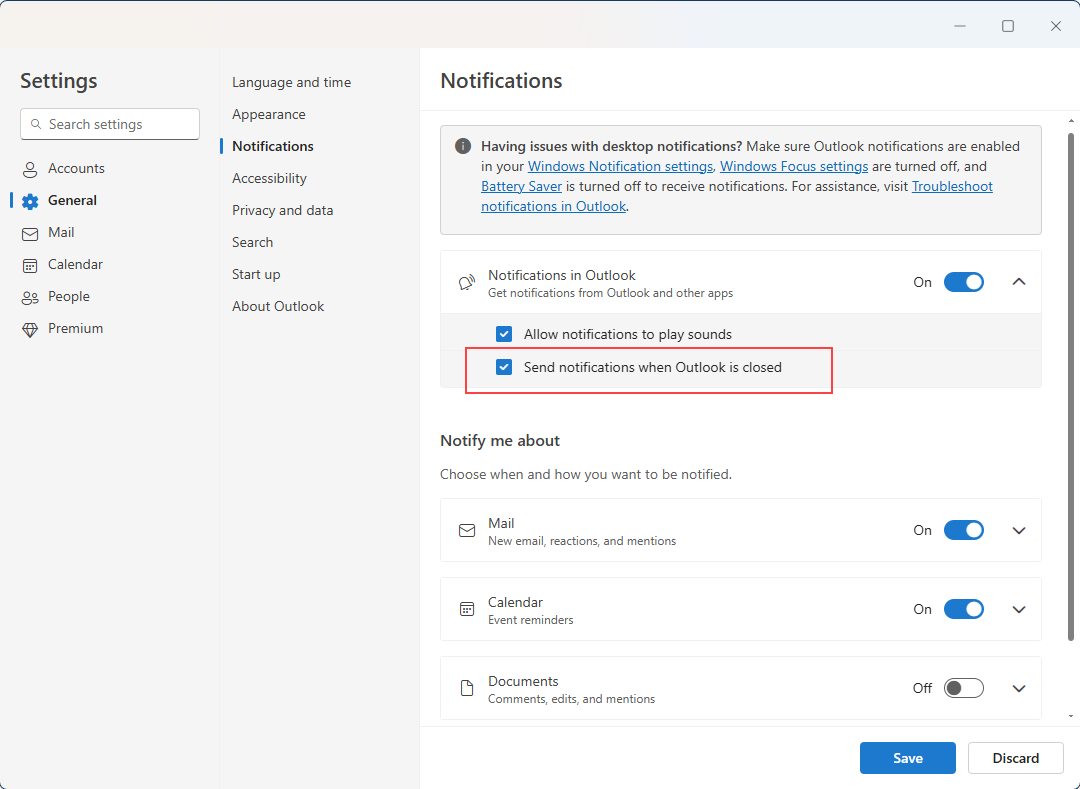The height and width of the screenshot is (789, 1080).
Task: Turn off the Notifications in Outlook toggle
Action: [964, 282]
